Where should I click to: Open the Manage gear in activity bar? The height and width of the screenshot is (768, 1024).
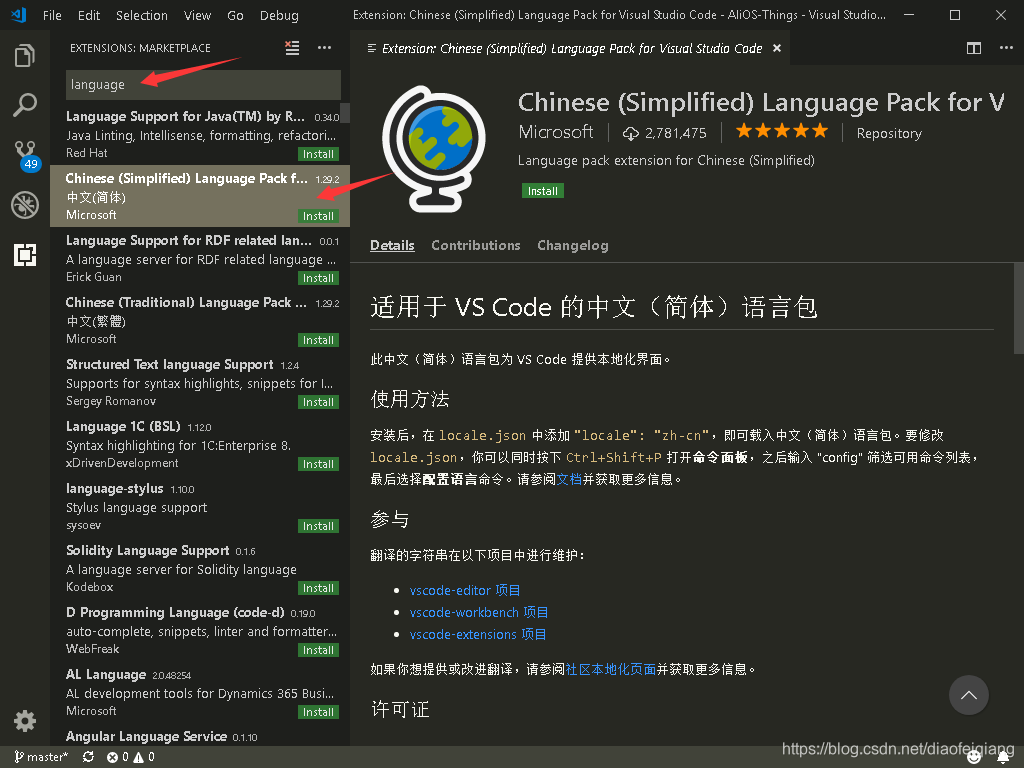pos(25,721)
